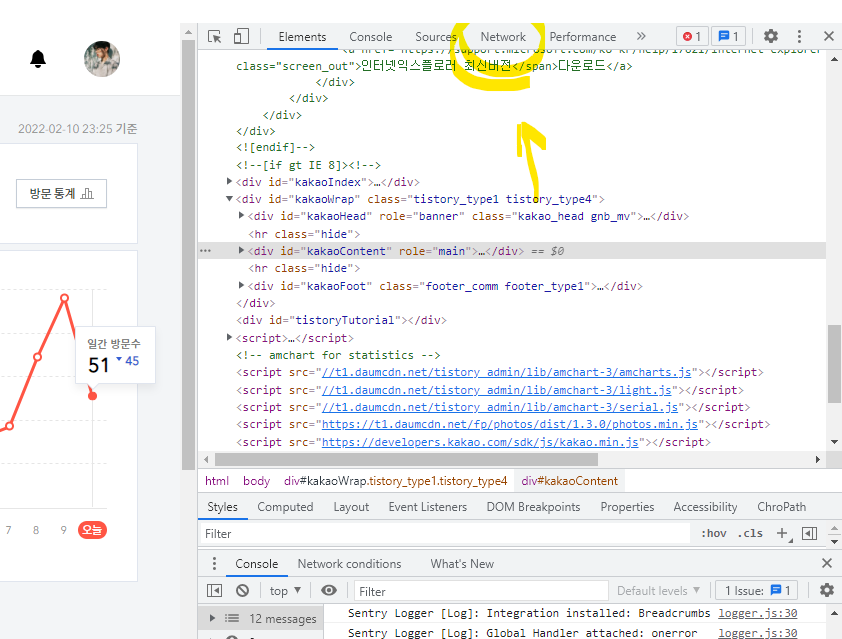This screenshot has width=842, height=639.
Task: Open the Network tab in DevTools
Action: (503, 37)
